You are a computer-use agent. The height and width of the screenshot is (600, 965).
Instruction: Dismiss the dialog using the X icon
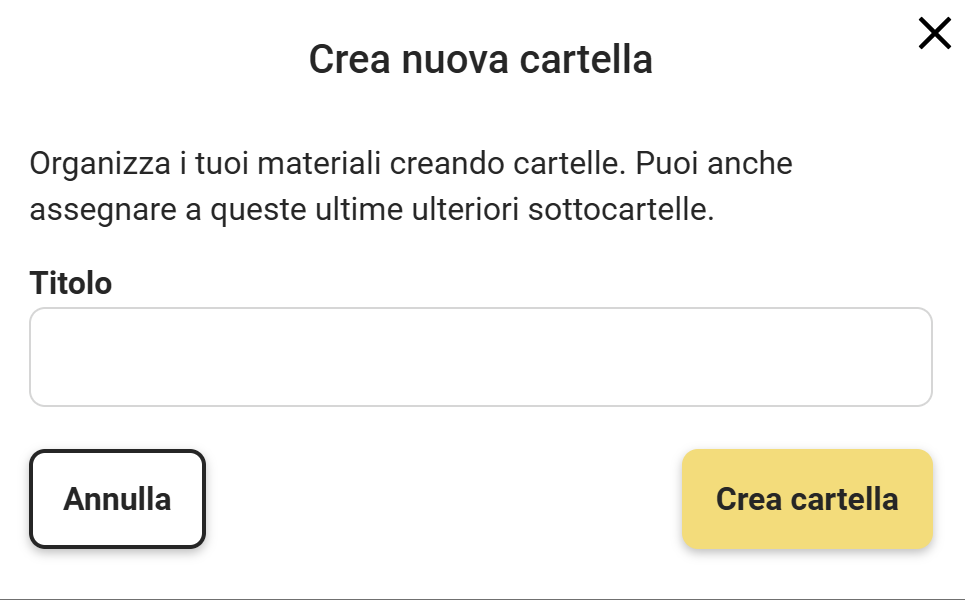tap(934, 34)
